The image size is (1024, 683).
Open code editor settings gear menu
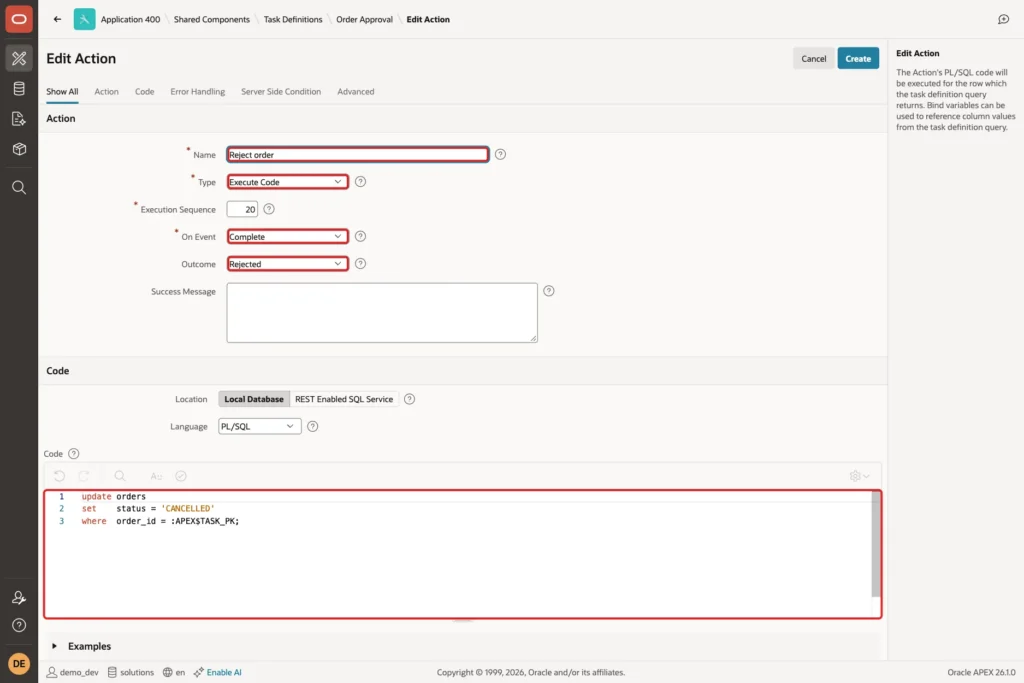point(859,476)
